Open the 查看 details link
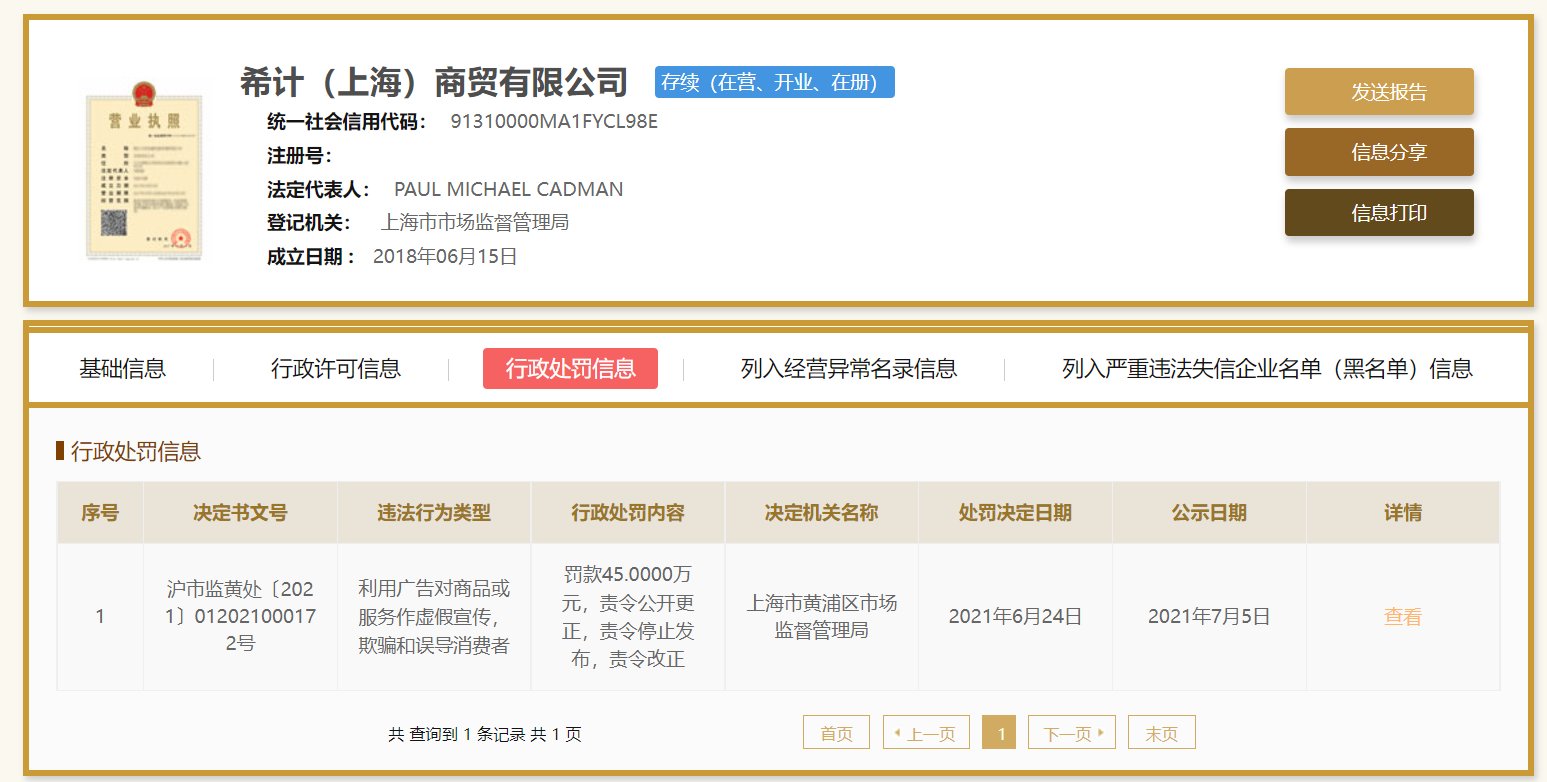 (x=1402, y=617)
